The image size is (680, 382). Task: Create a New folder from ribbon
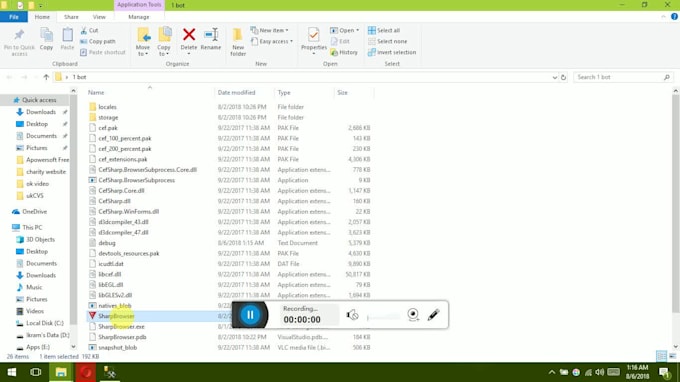tap(238, 42)
